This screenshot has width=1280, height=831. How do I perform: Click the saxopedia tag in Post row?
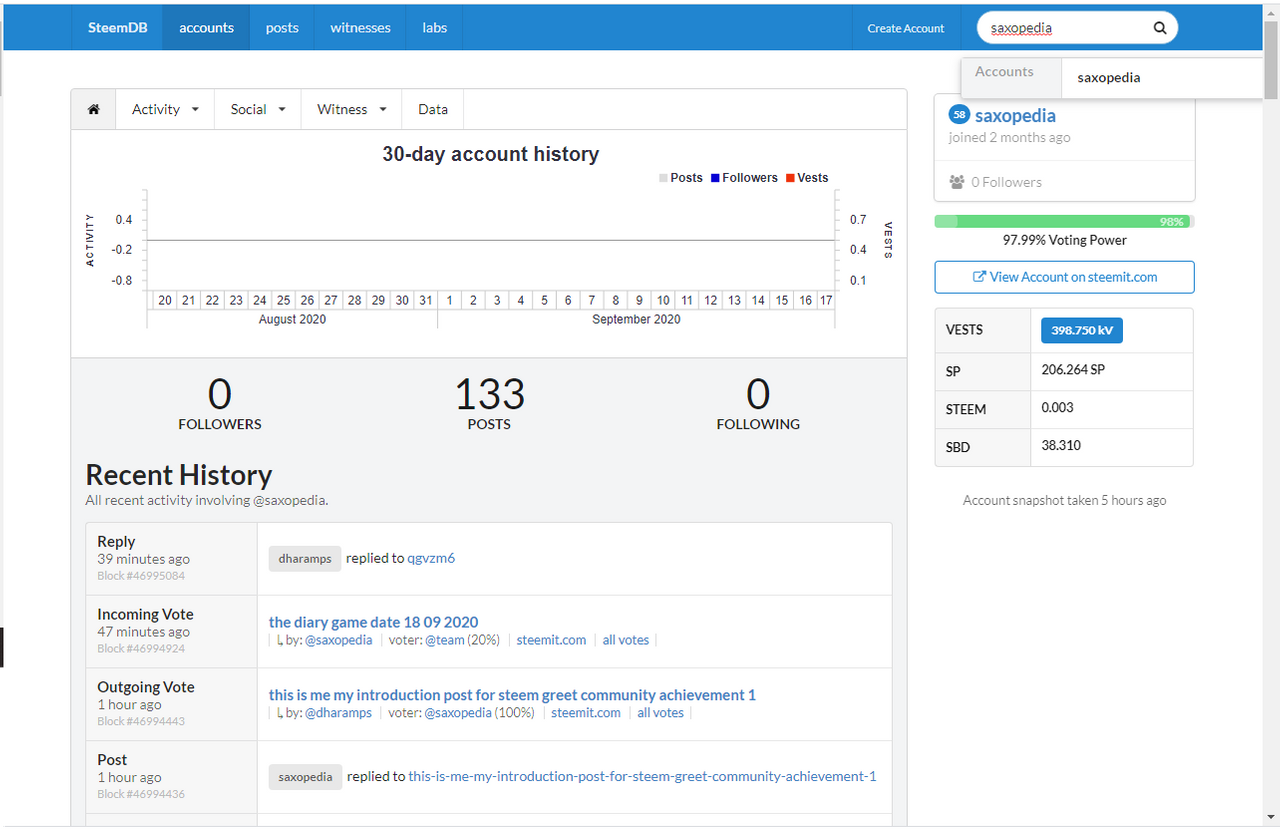click(305, 777)
